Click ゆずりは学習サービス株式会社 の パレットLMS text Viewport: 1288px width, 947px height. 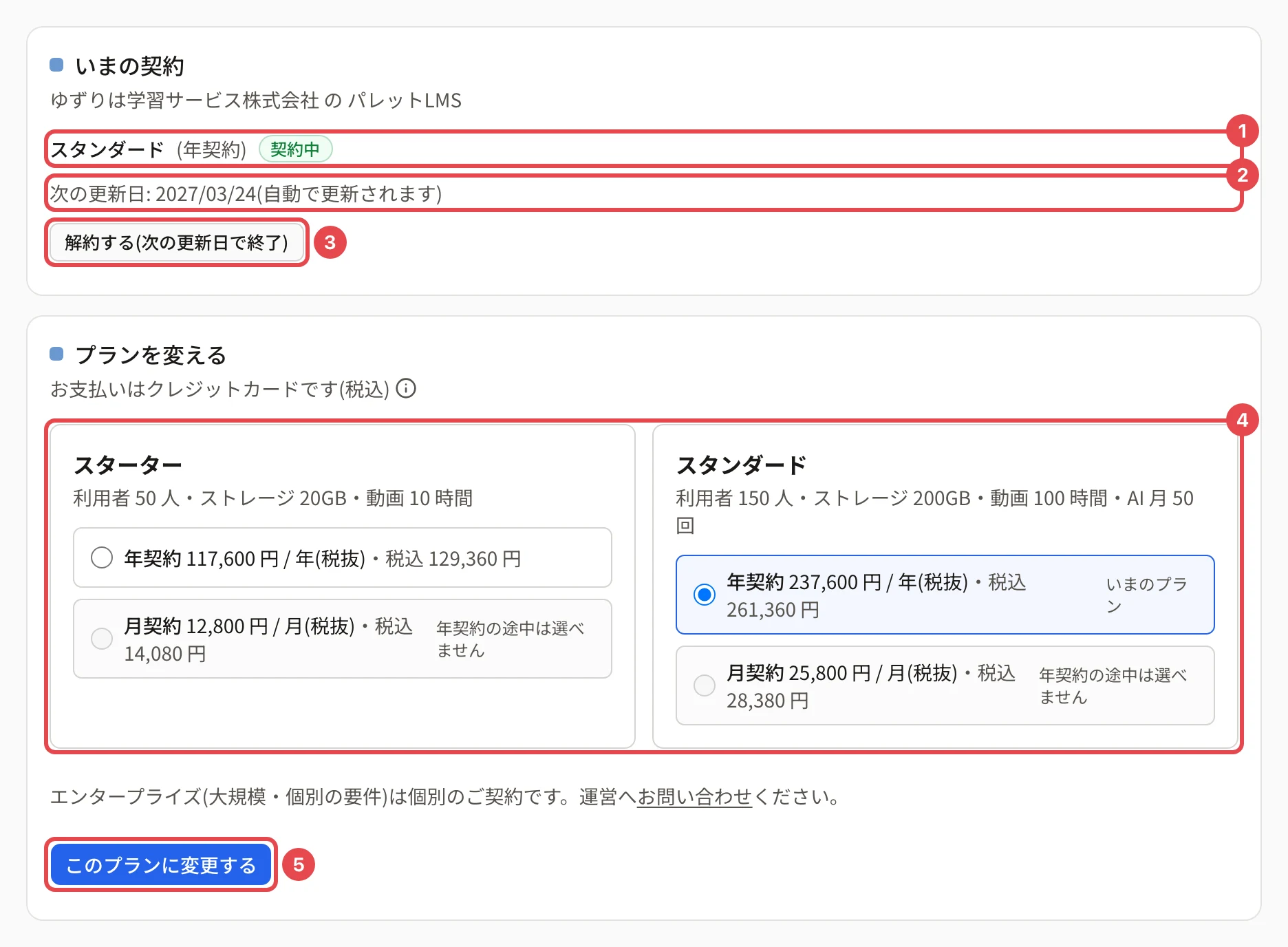(x=256, y=100)
